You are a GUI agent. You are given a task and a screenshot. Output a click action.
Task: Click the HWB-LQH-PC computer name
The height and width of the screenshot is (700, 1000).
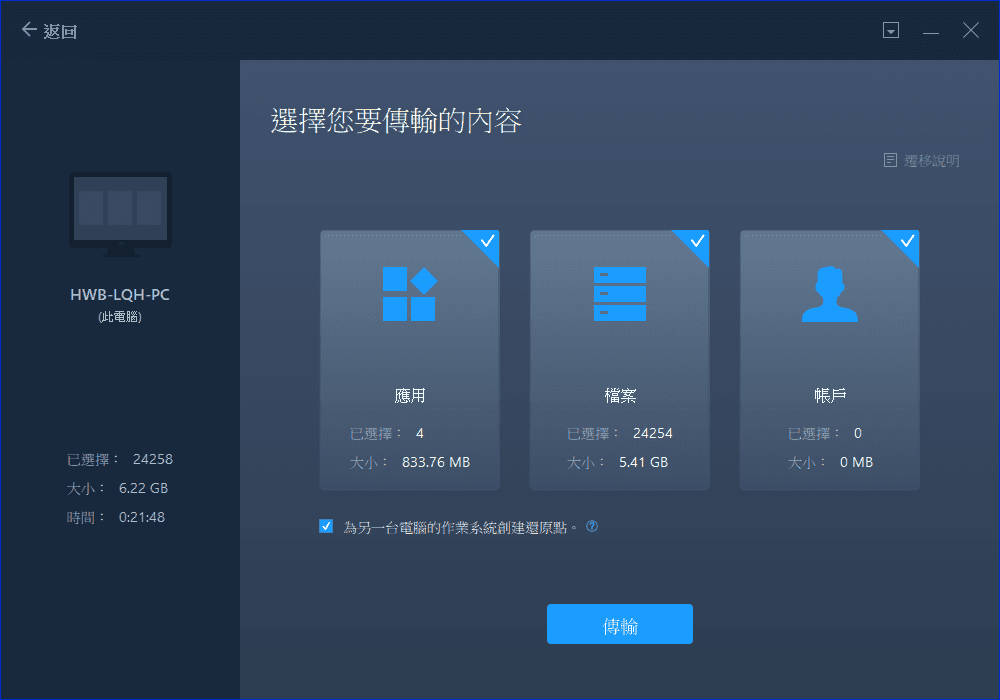(x=120, y=296)
